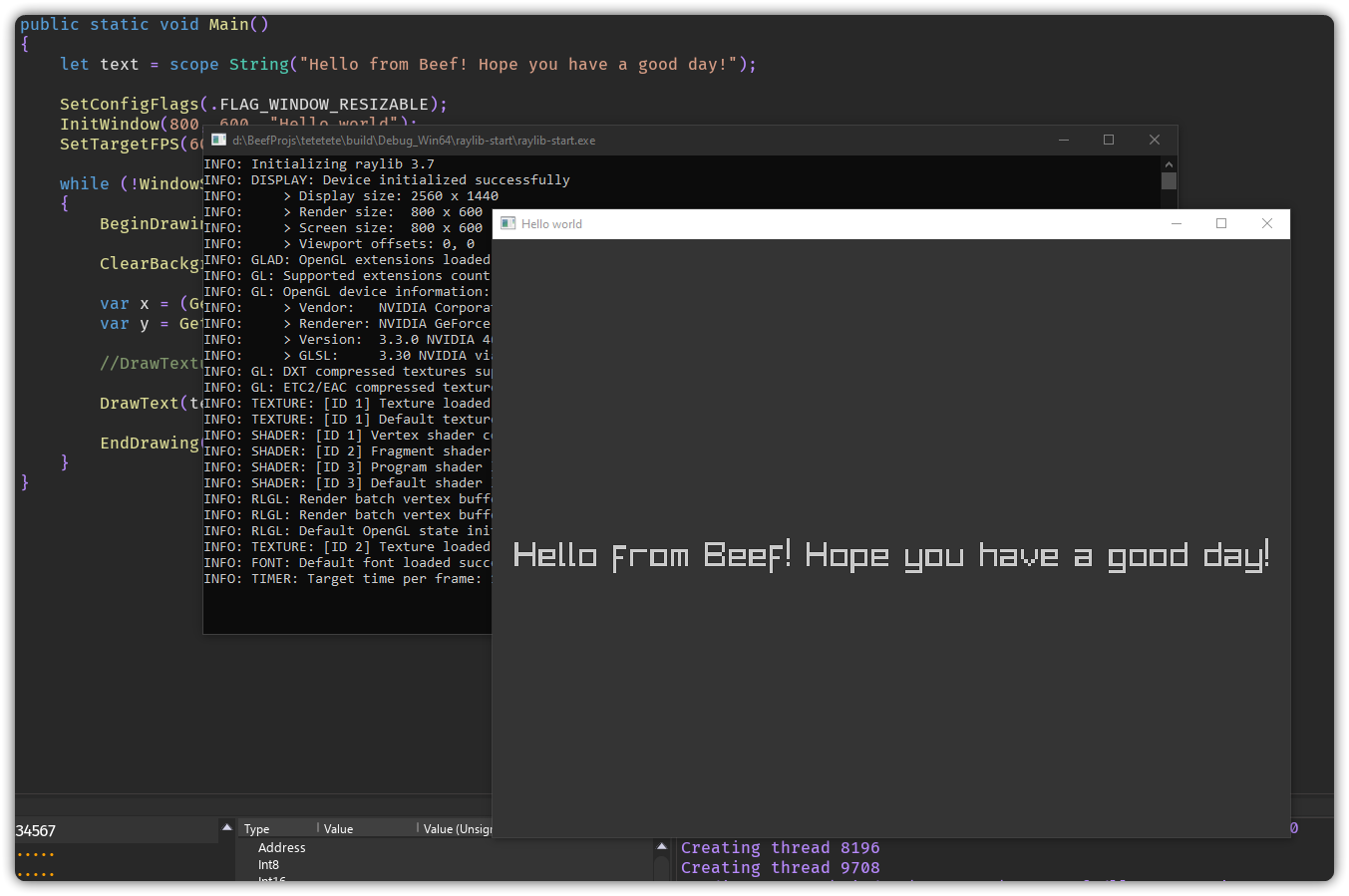The height and width of the screenshot is (896, 1349).
Task: Minimize the raylib-start.exe console window
Action: (x=1064, y=140)
